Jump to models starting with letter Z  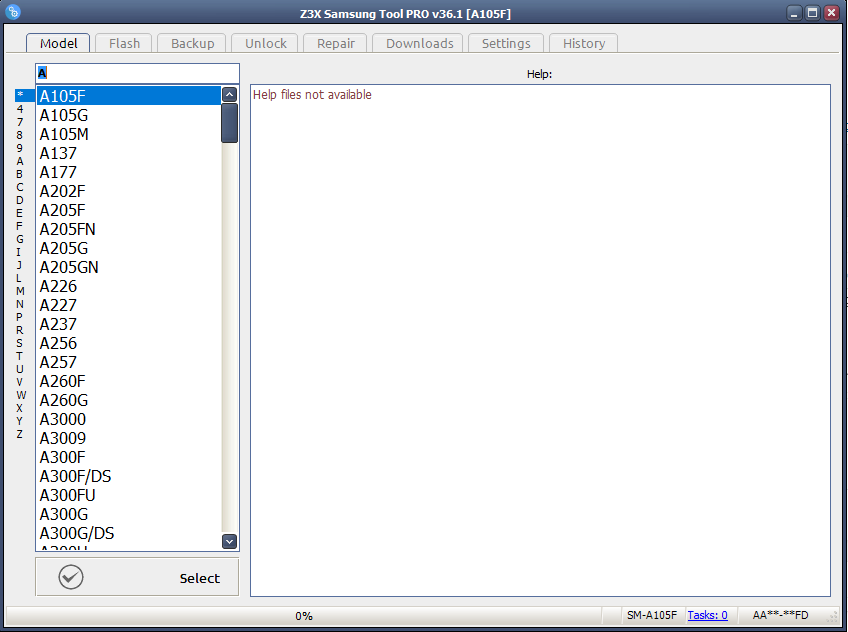click(x=19, y=434)
